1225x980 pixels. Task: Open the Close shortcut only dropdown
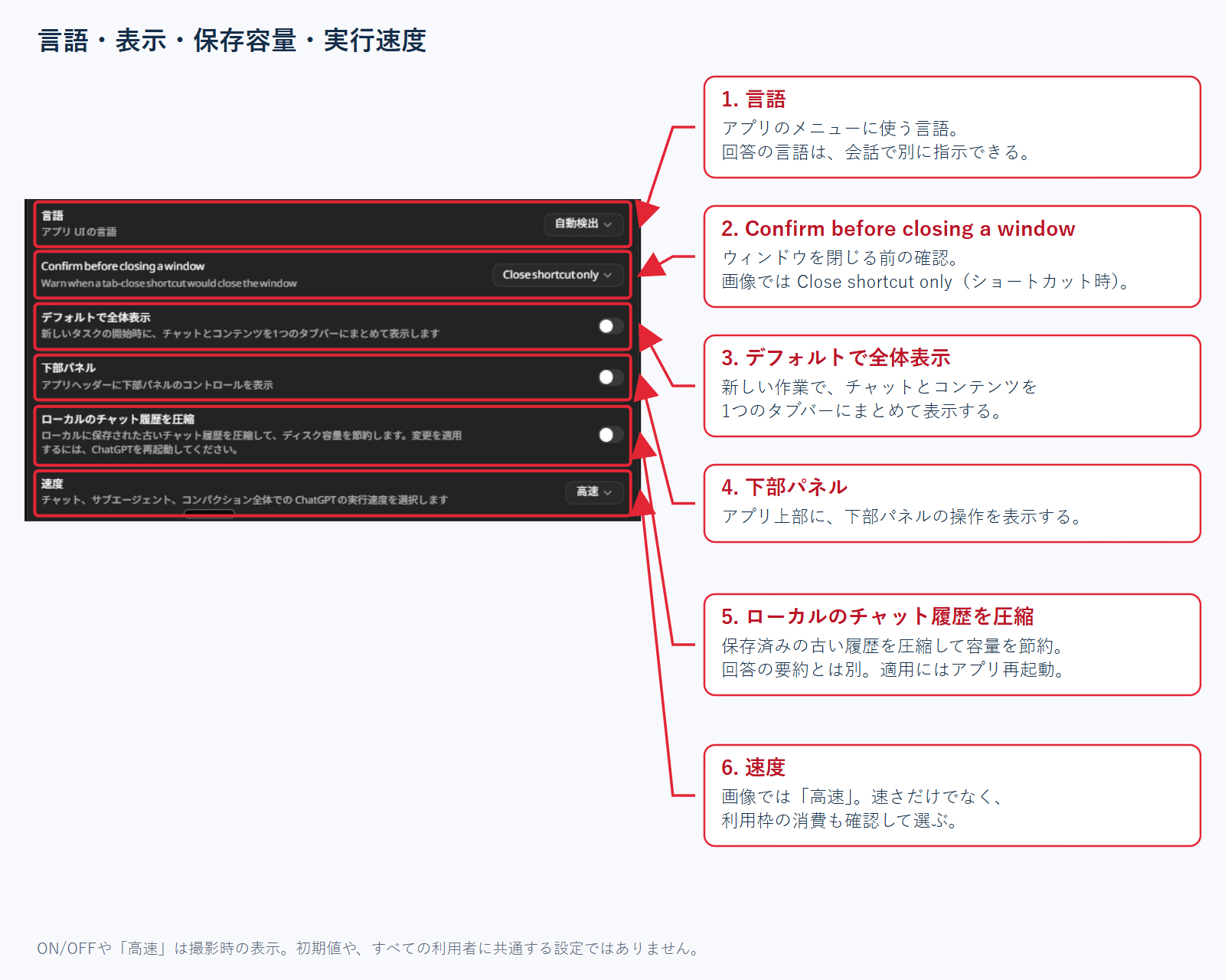tap(557, 275)
